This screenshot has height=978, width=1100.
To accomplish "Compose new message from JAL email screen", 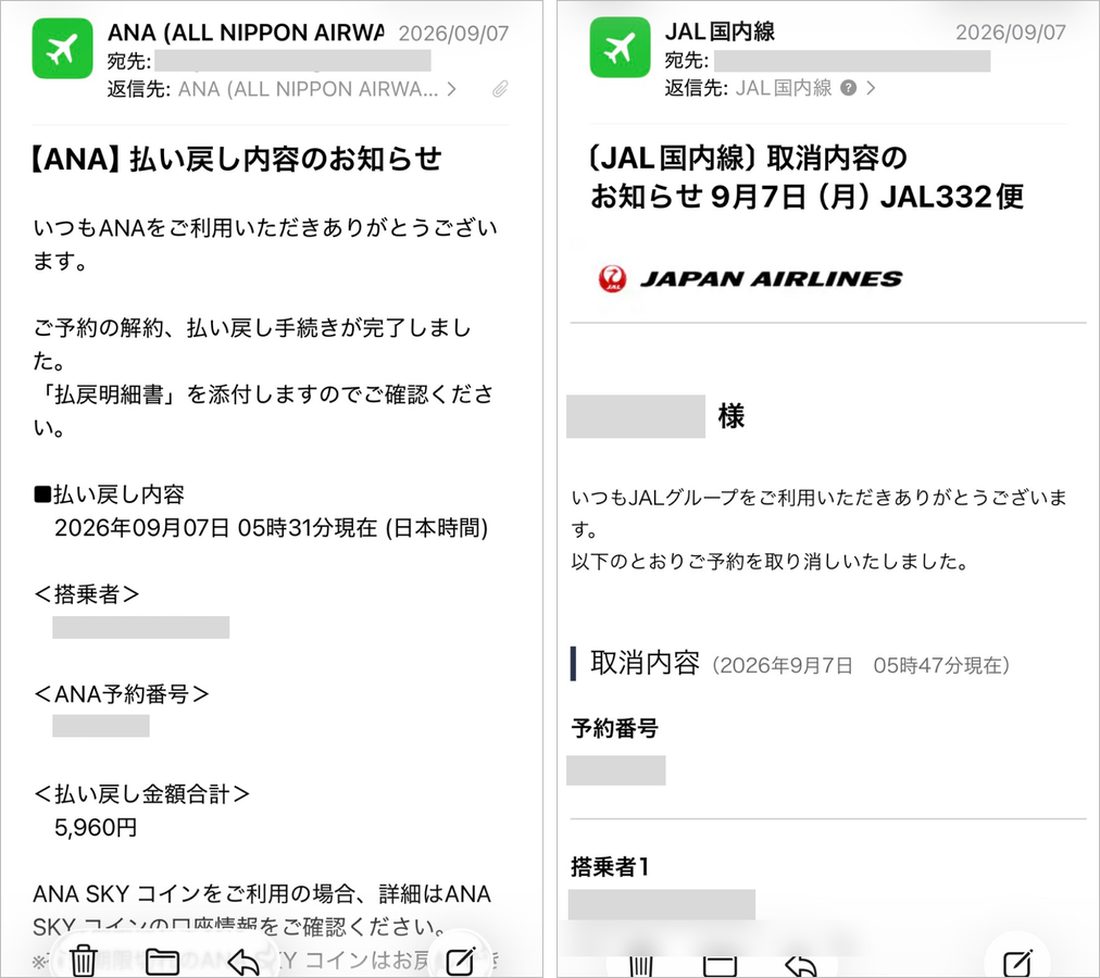I will click(x=1017, y=962).
